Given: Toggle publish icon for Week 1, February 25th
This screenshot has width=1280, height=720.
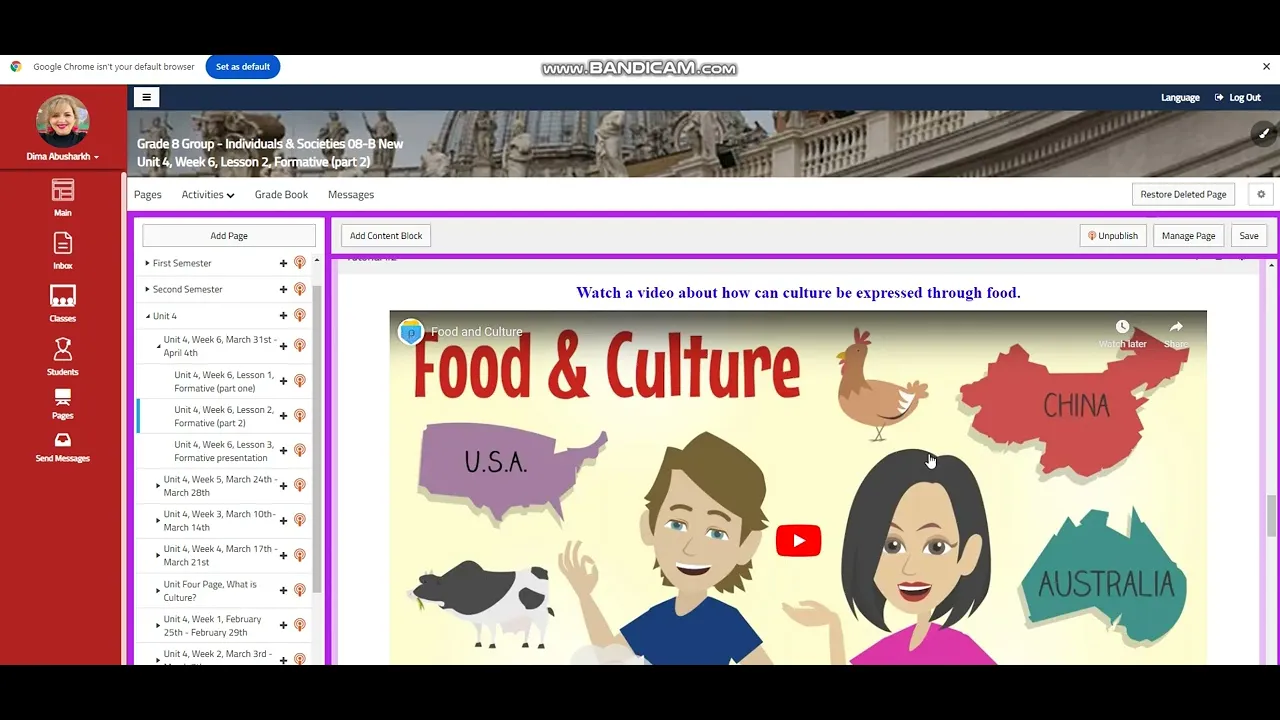Looking at the screenshot, I should tap(299, 626).
